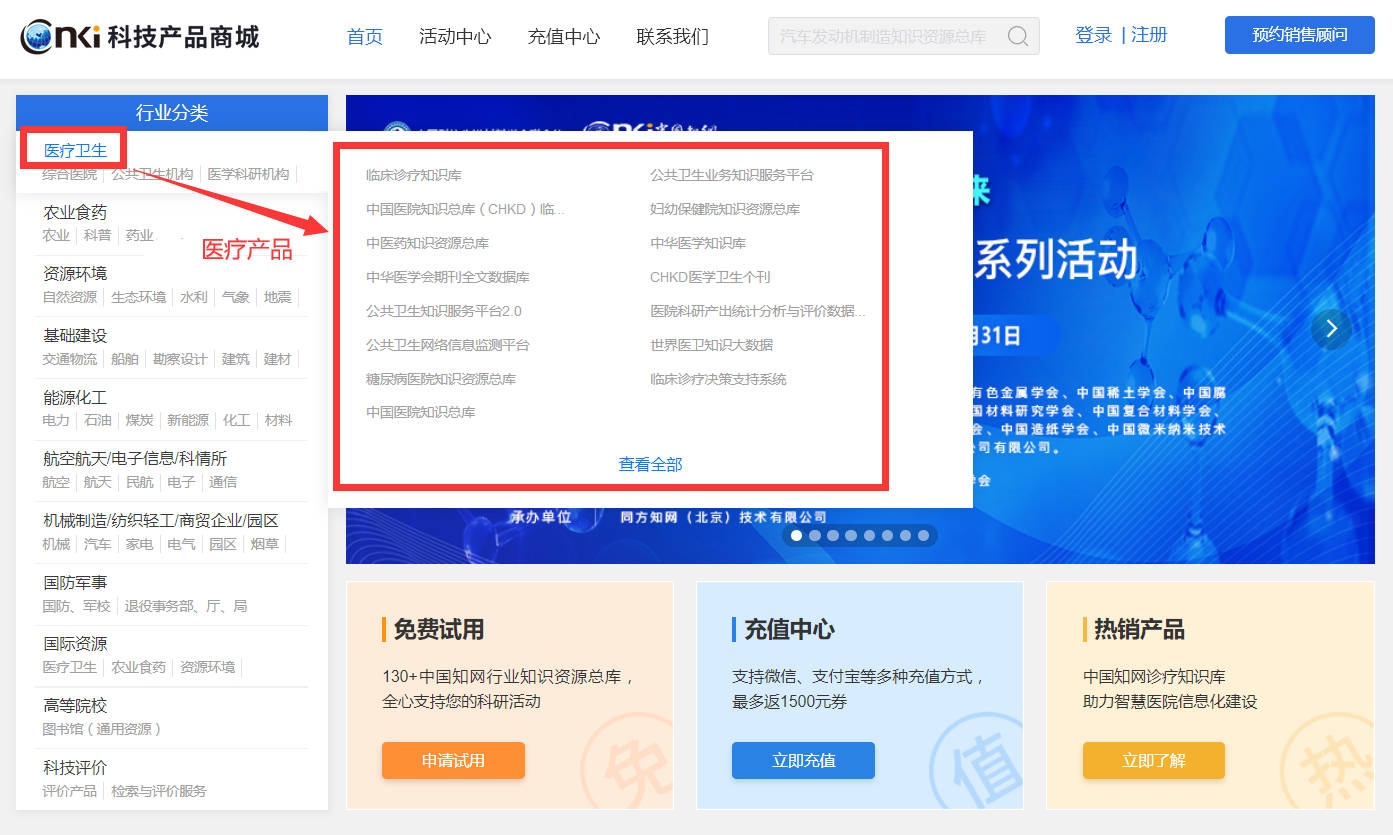Image resolution: width=1393 pixels, height=835 pixels.
Task: Click 糖尿病医院知识资源总库 link
Action: click(x=441, y=379)
